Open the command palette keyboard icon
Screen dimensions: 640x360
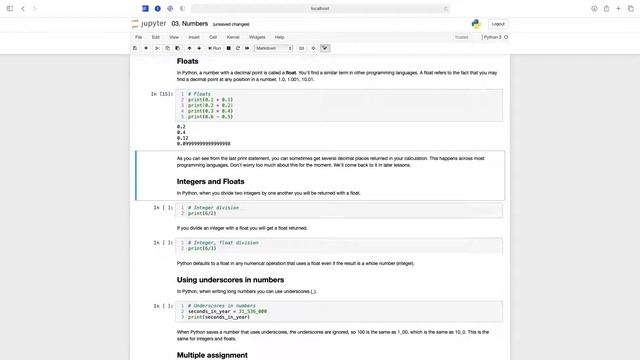coord(301,48)
